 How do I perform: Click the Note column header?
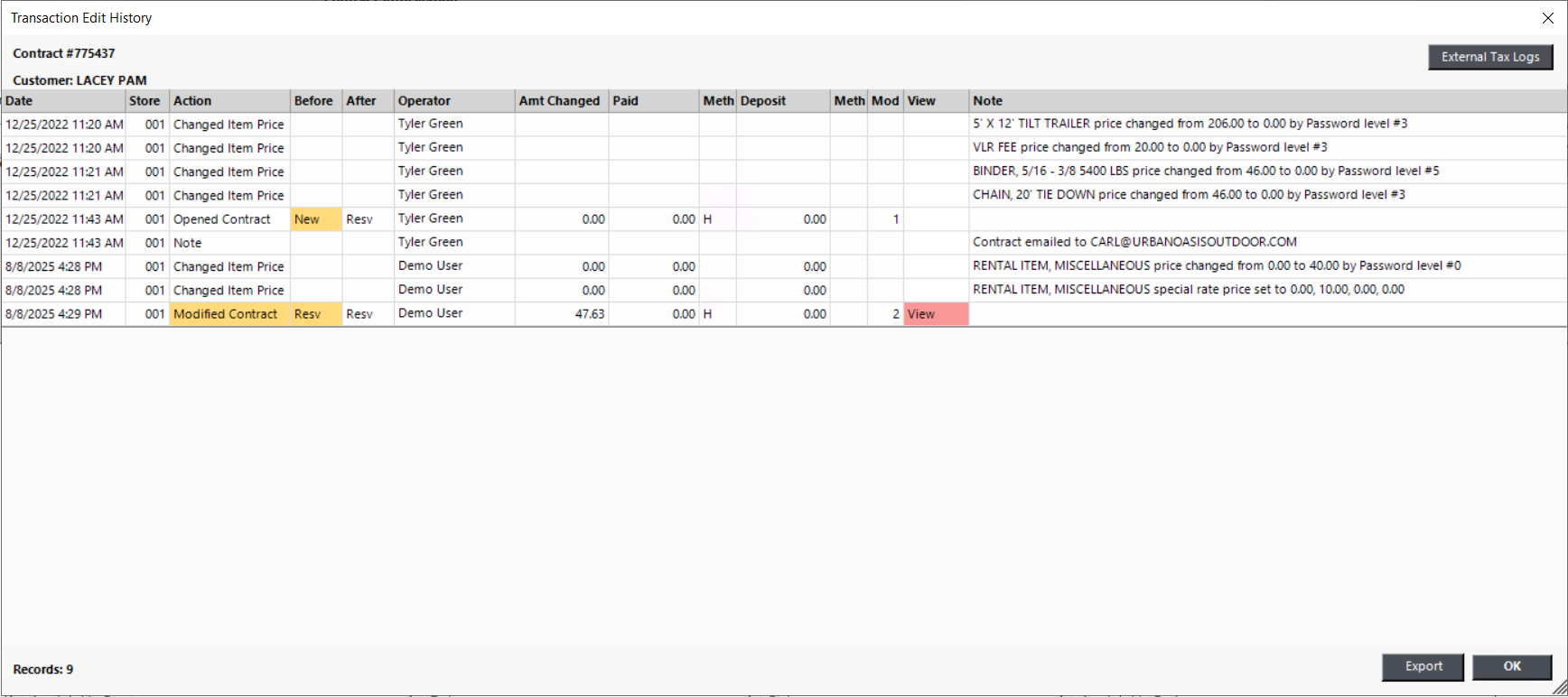pyautogui.click(x=1265, y=101)
